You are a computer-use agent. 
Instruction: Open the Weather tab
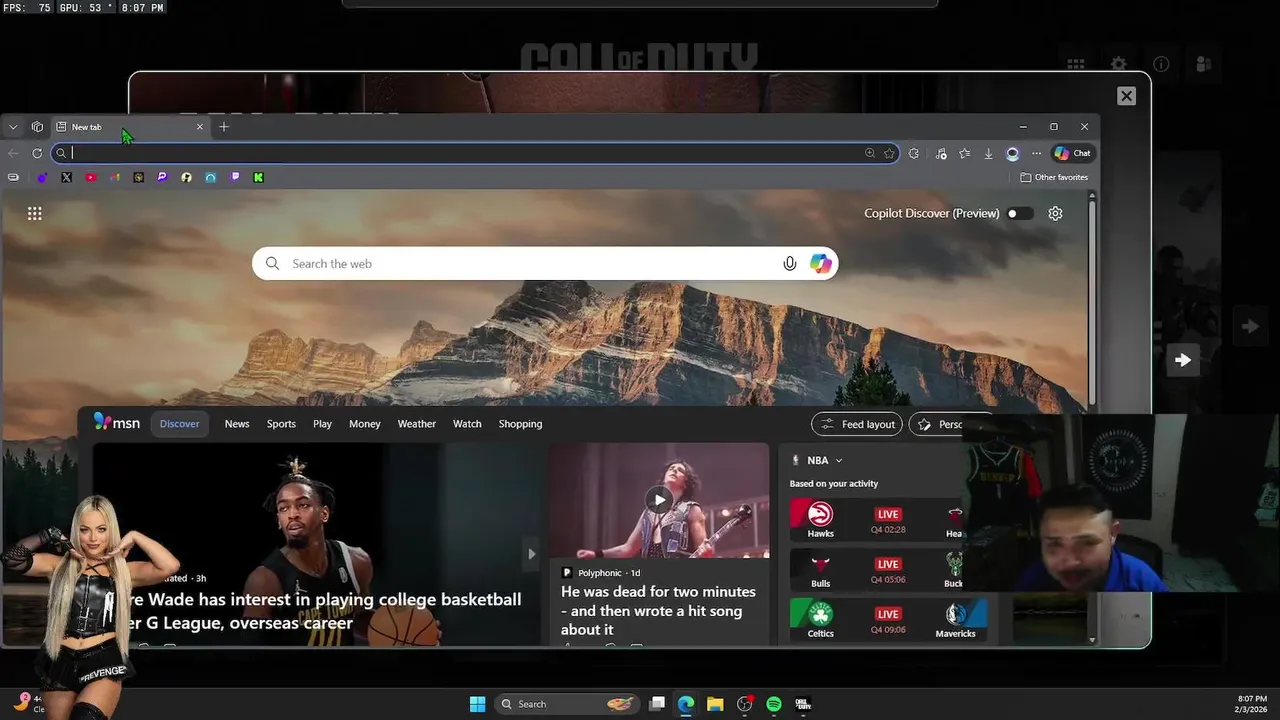417,424
